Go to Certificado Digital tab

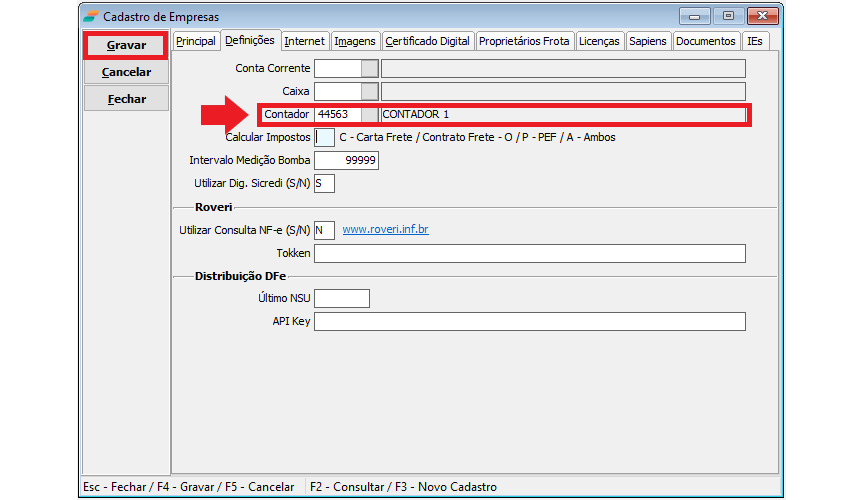(x=427, y=41)
